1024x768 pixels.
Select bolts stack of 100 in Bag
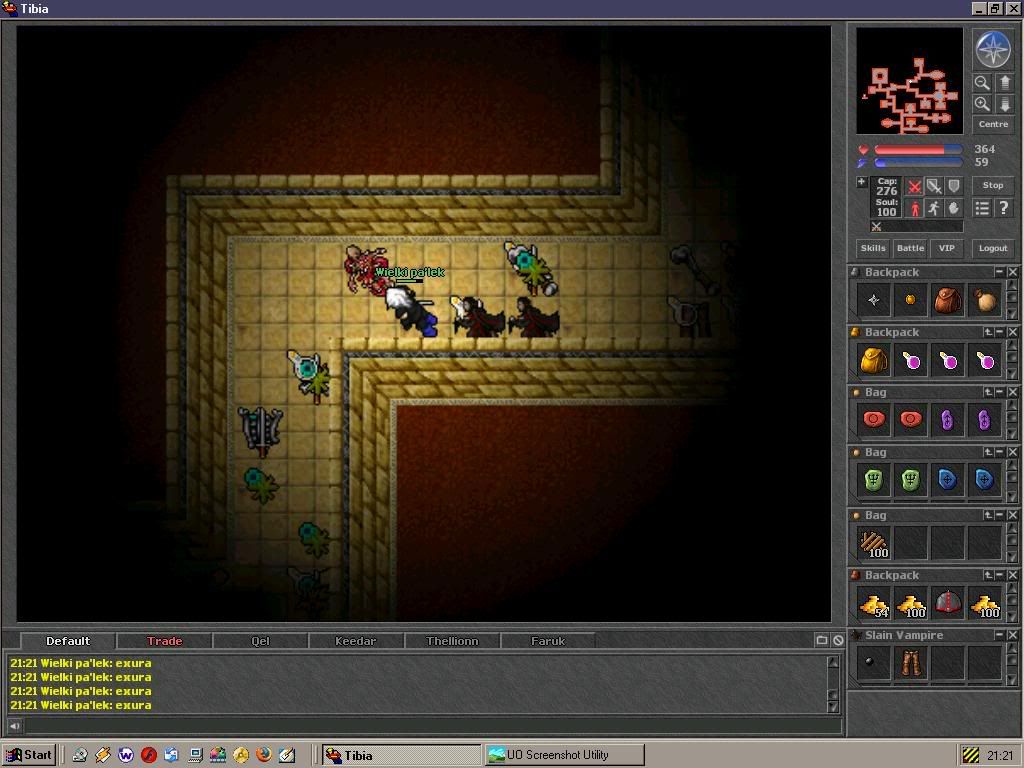coord(874,543)
